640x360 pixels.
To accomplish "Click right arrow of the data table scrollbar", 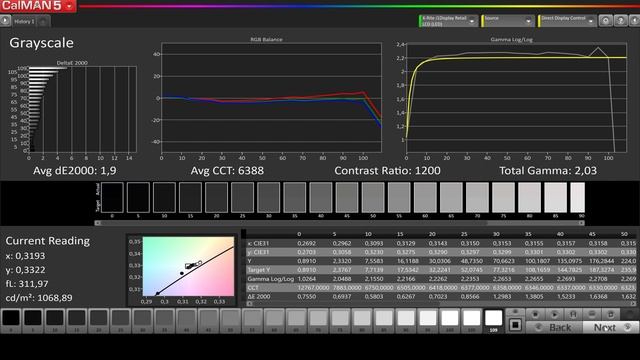I will click(633, 304).
